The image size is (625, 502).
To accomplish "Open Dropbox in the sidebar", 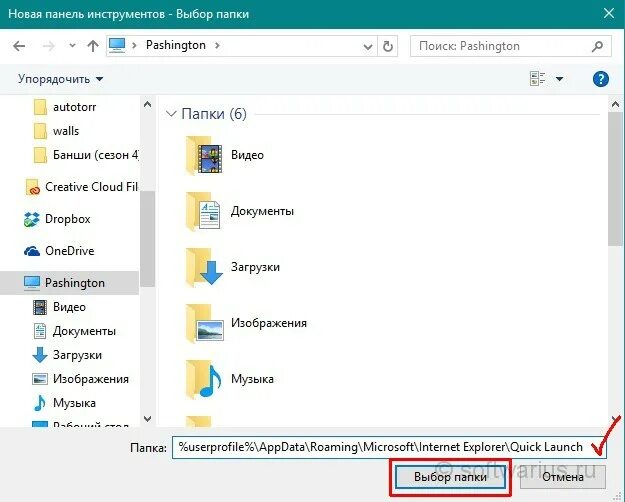I will [x=57, y=219].
